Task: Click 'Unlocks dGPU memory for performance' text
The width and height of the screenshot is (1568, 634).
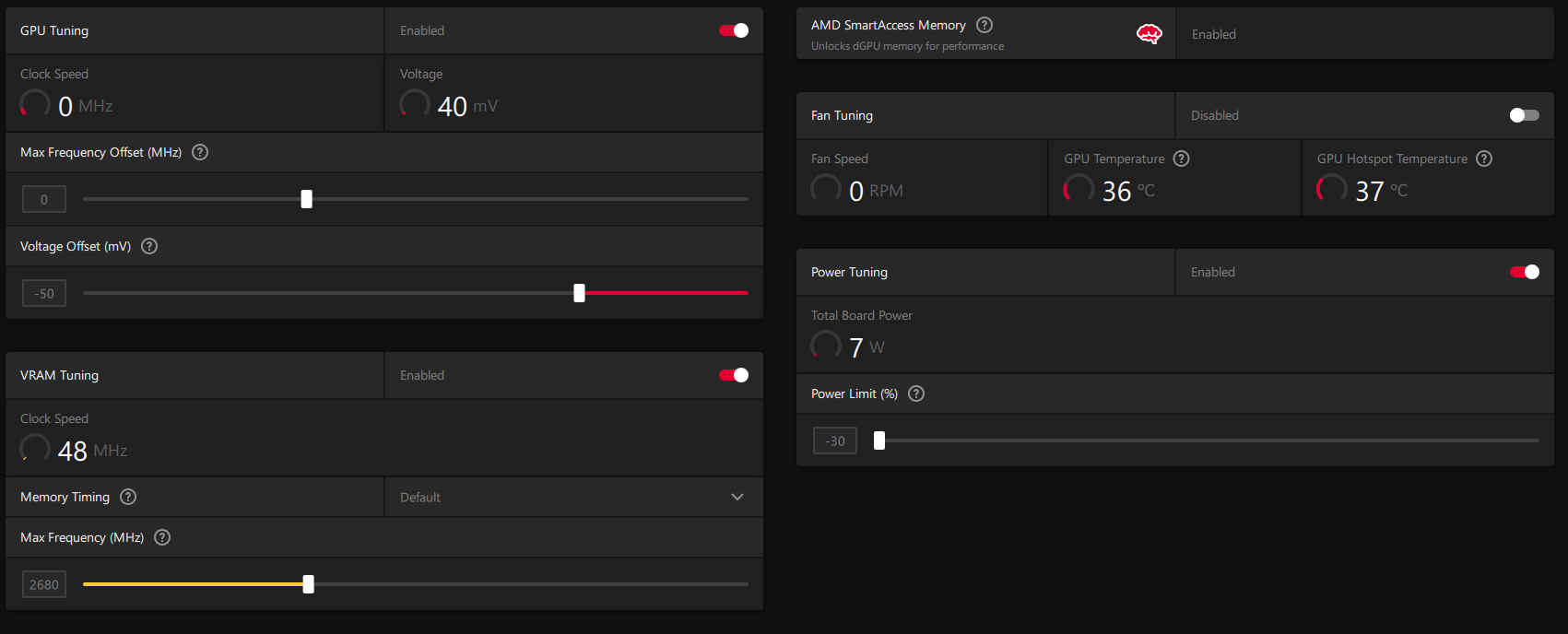Action: pos(907,46)
